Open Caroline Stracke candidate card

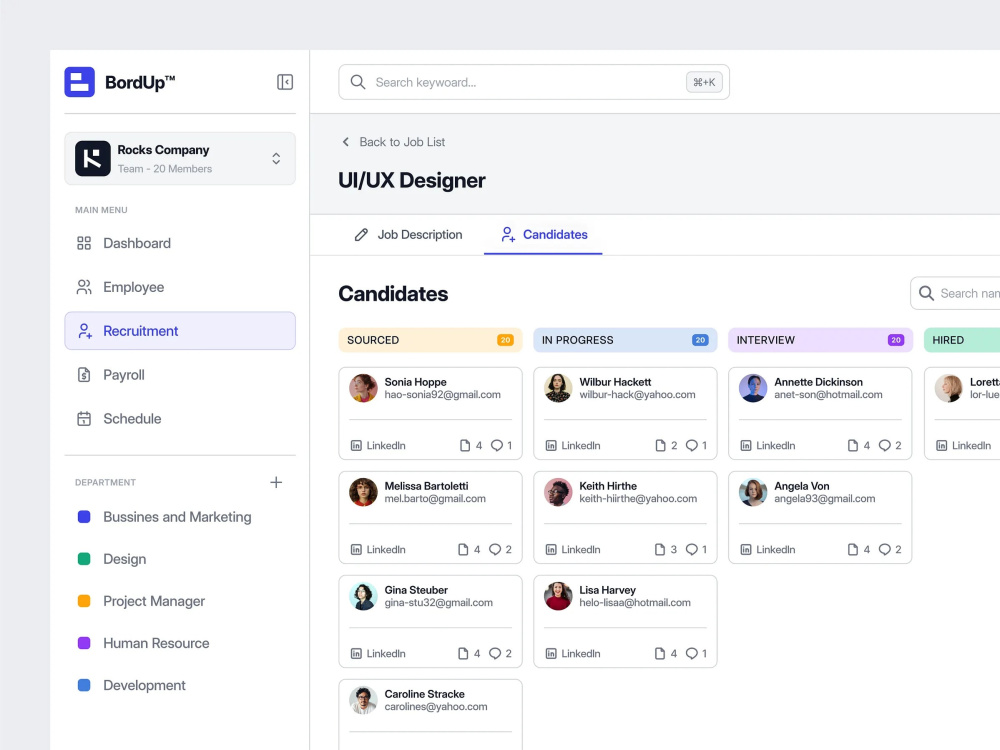click(x=430, y=714)
